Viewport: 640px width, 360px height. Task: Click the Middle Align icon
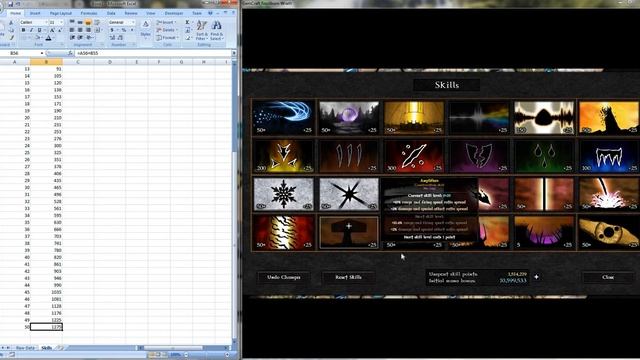tap(80, 22)
